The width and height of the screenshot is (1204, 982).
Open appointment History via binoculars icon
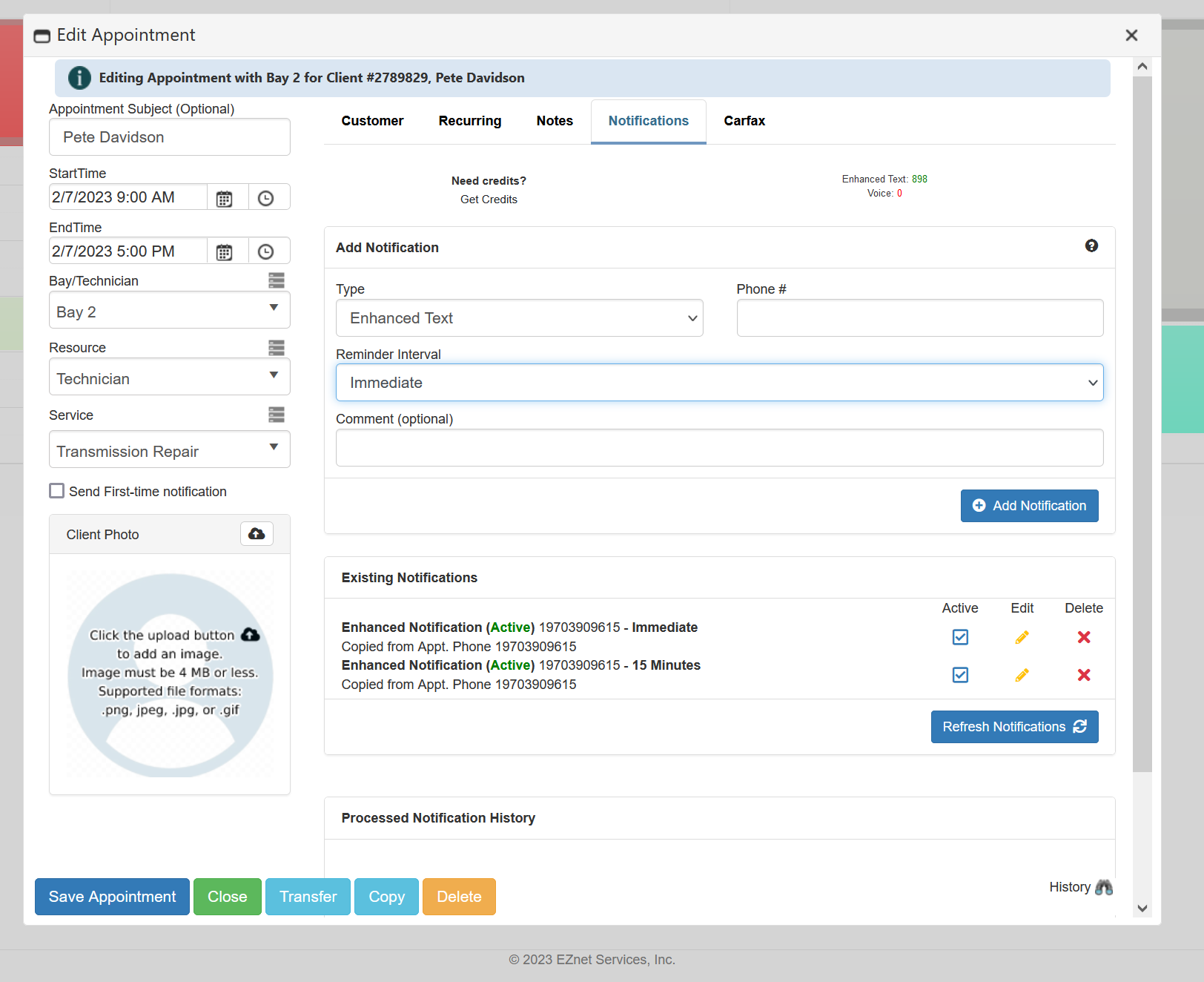[x=1104, y=887]
